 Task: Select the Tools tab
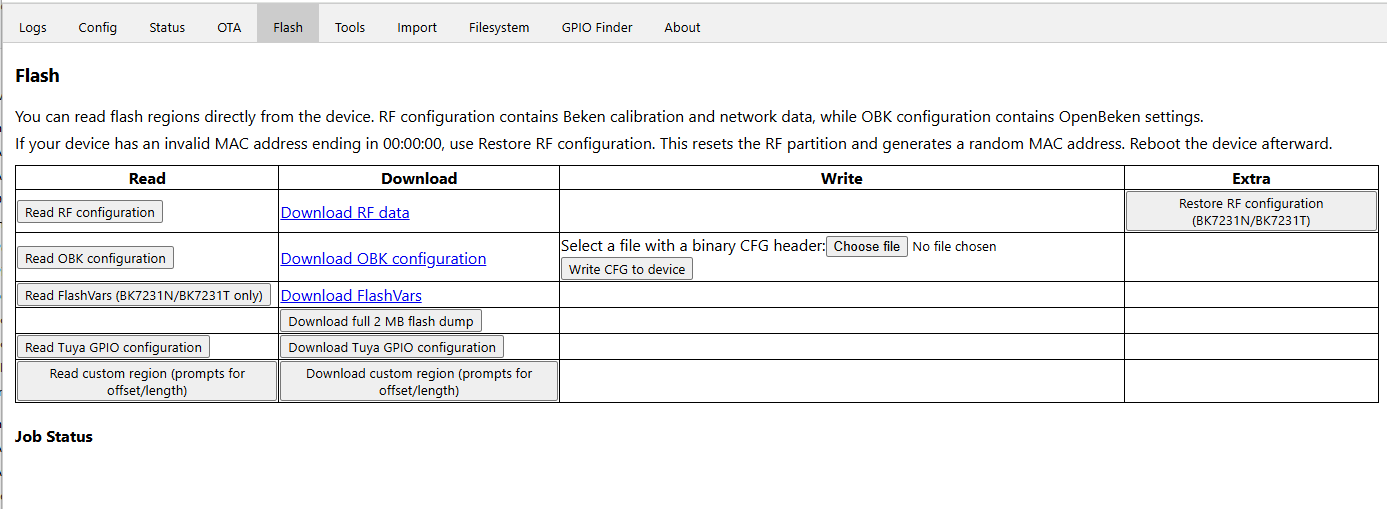click(x=350, y=27)
